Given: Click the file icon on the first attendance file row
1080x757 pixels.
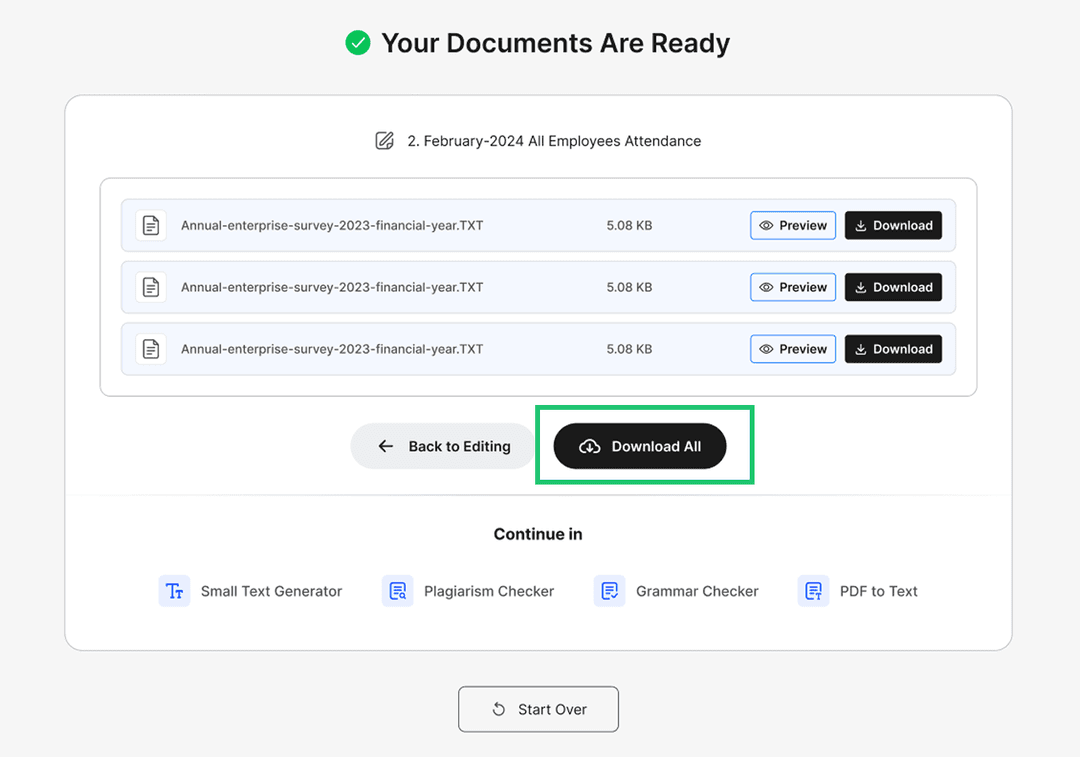Looking at the screenshot, I should [150, 225].
